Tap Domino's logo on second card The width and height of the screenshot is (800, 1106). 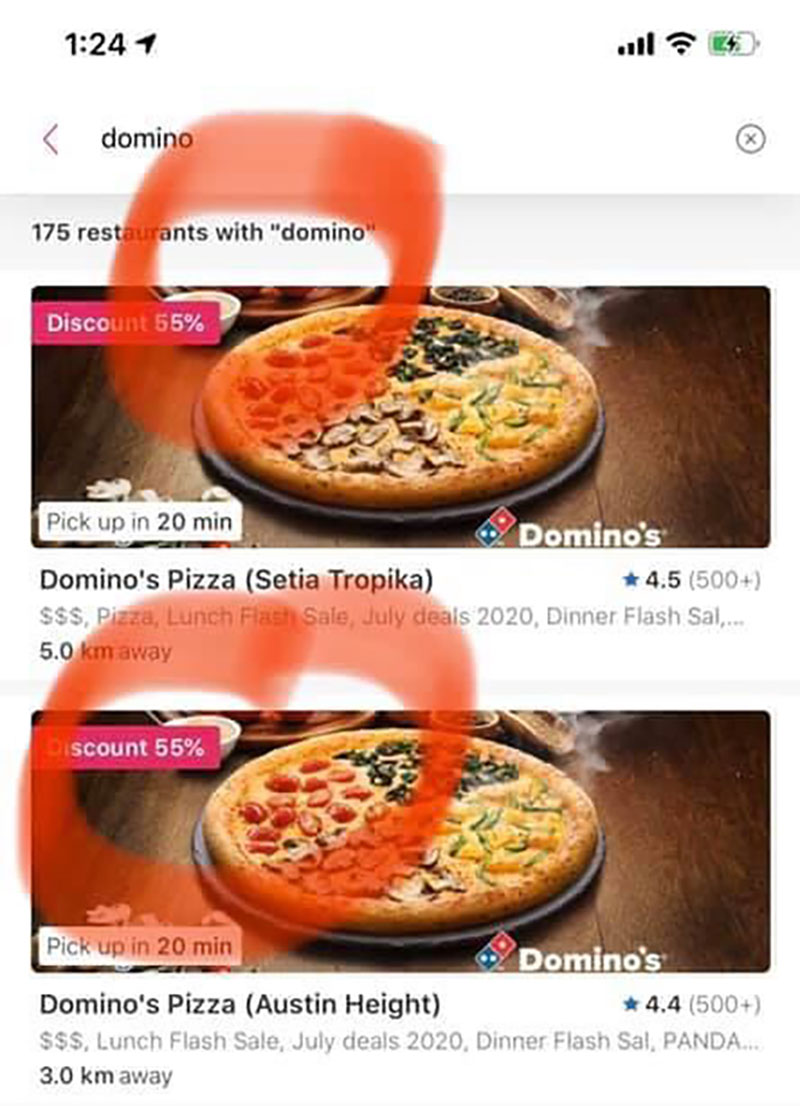point(569,955)
